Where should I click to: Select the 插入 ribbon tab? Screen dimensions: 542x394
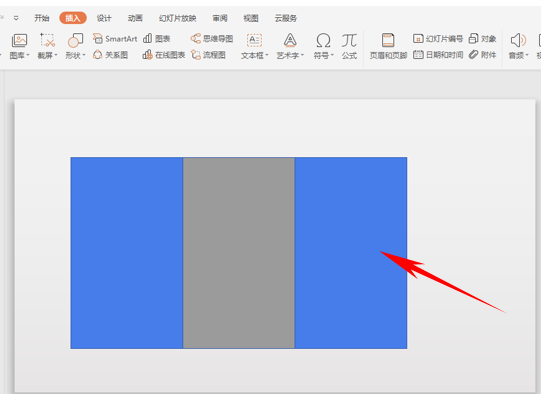click(x=73, y=18)
